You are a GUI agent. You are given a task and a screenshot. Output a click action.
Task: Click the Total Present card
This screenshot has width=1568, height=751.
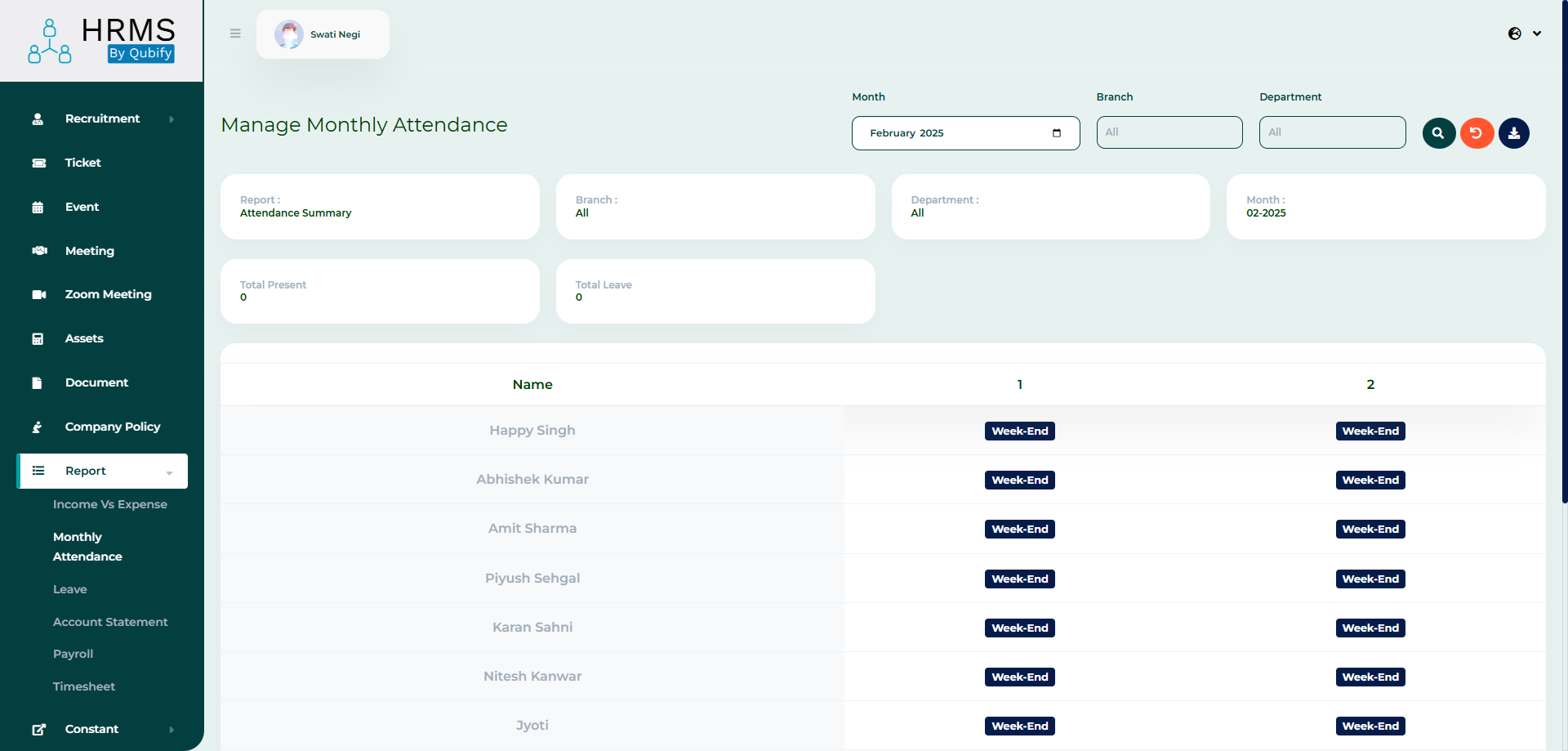380,291
